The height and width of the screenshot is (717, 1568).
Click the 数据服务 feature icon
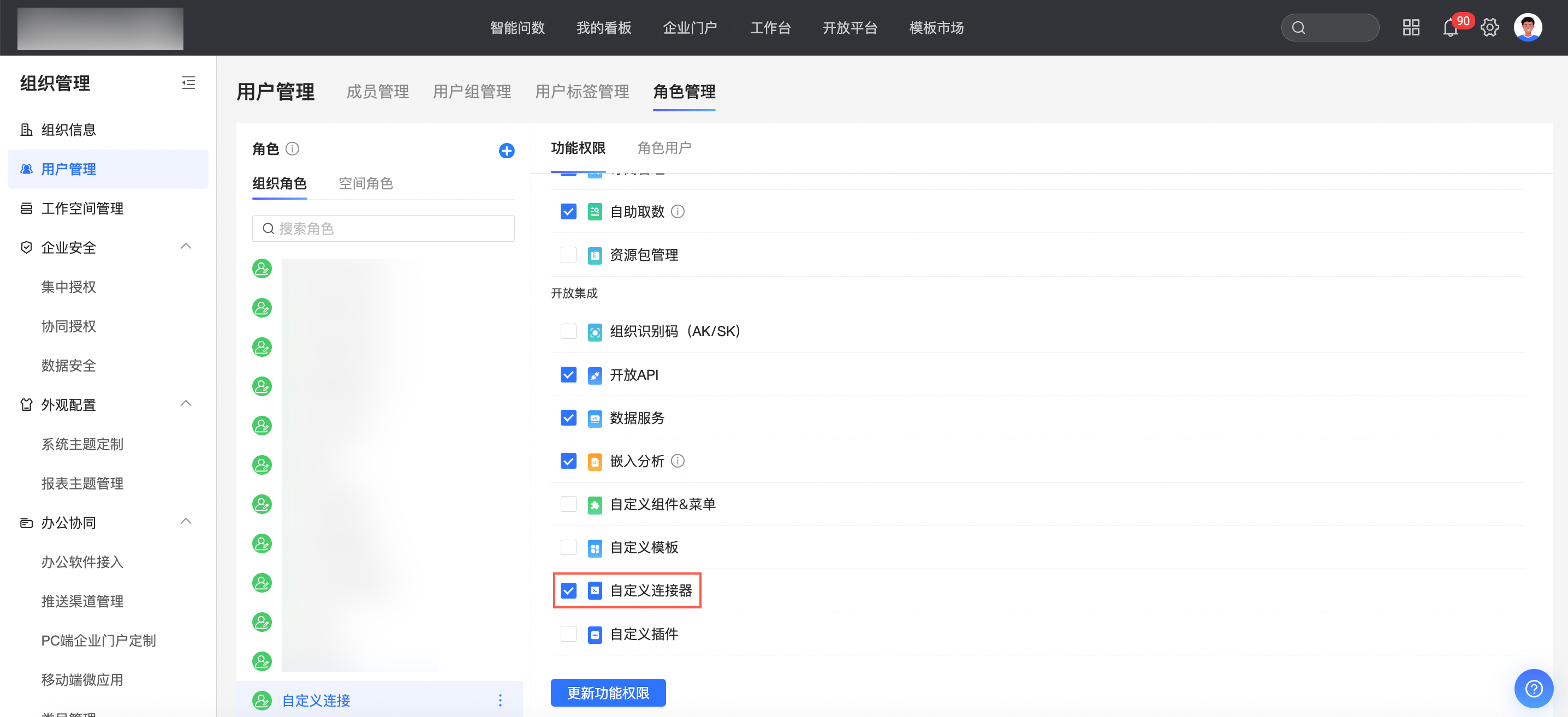click(595, 419)
